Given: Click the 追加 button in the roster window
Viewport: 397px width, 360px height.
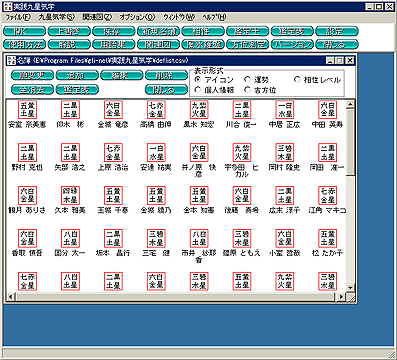Looking at the screenshot, I should click(77, 75).
